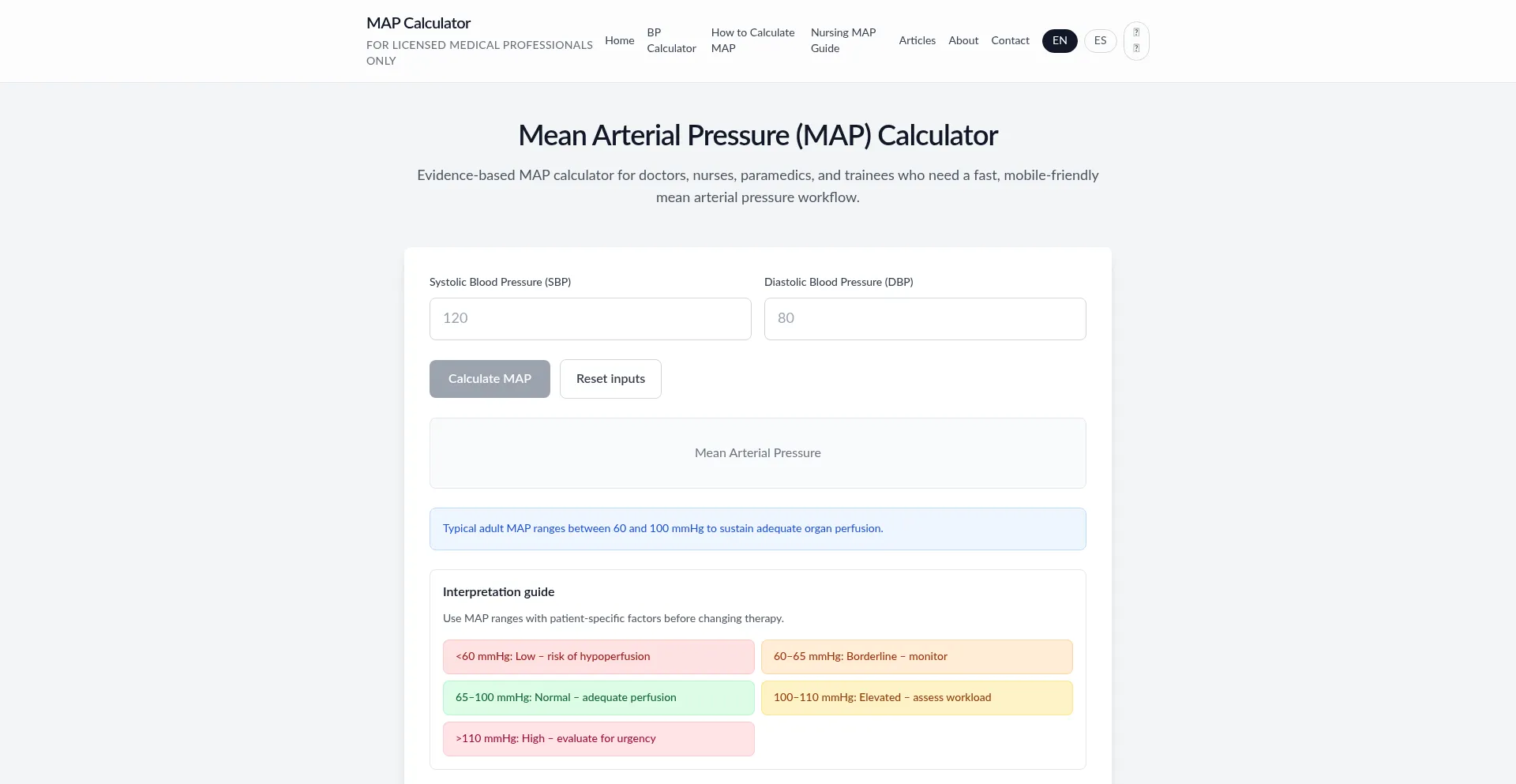Open the BP Calculator page

(671, 40)
